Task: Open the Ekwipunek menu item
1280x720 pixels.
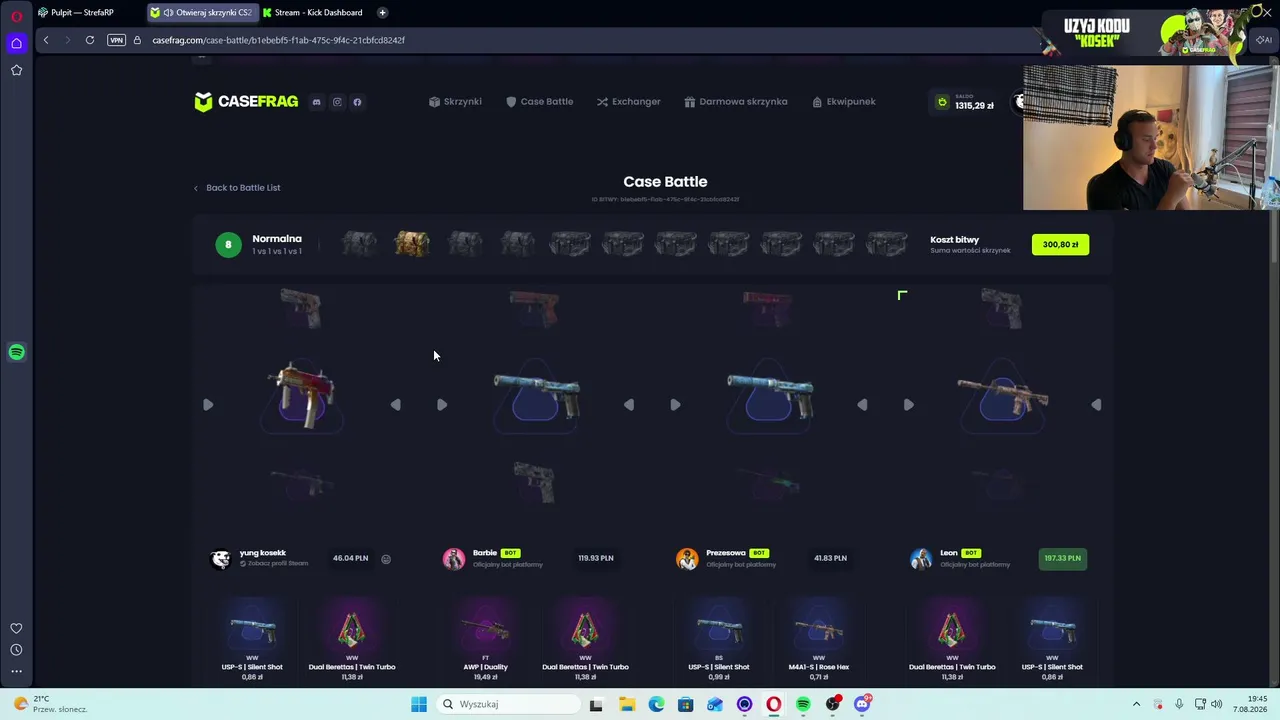Action: coord(844,101)
